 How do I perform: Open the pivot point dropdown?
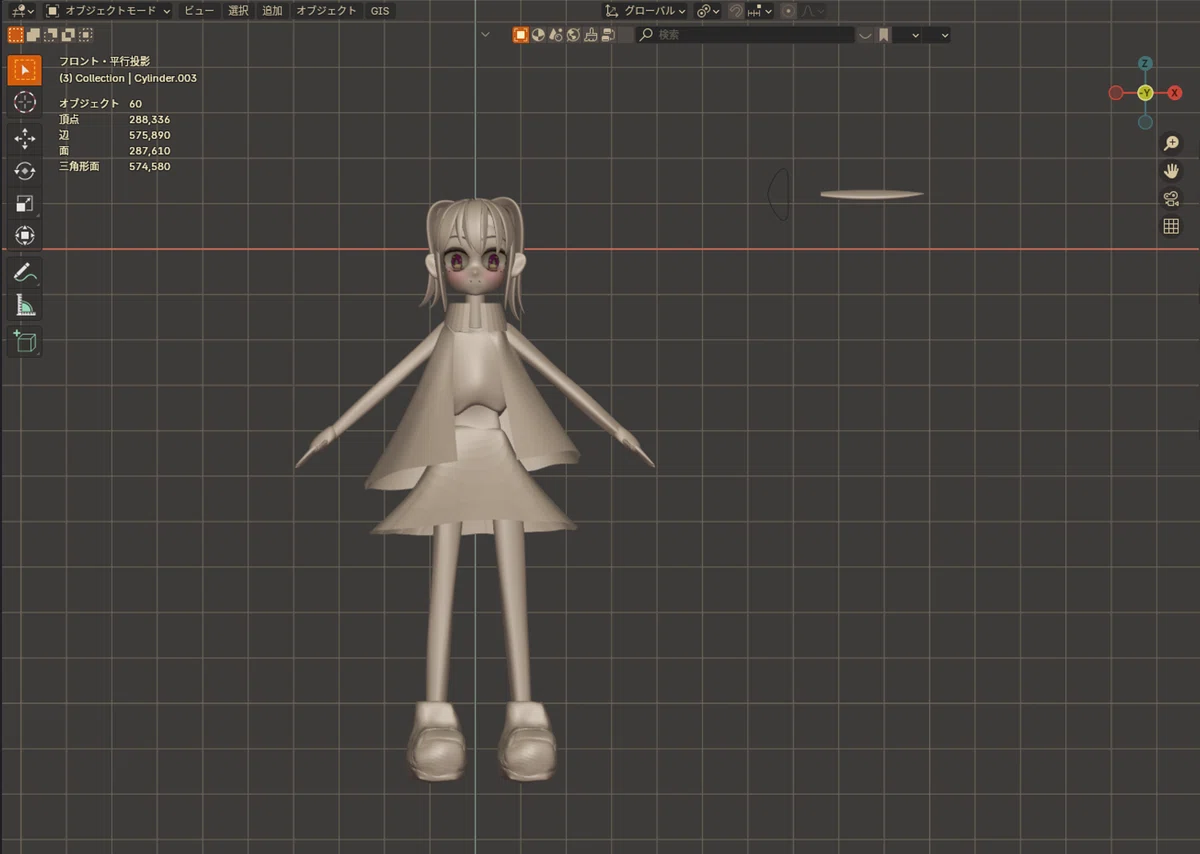pos(708,10)
